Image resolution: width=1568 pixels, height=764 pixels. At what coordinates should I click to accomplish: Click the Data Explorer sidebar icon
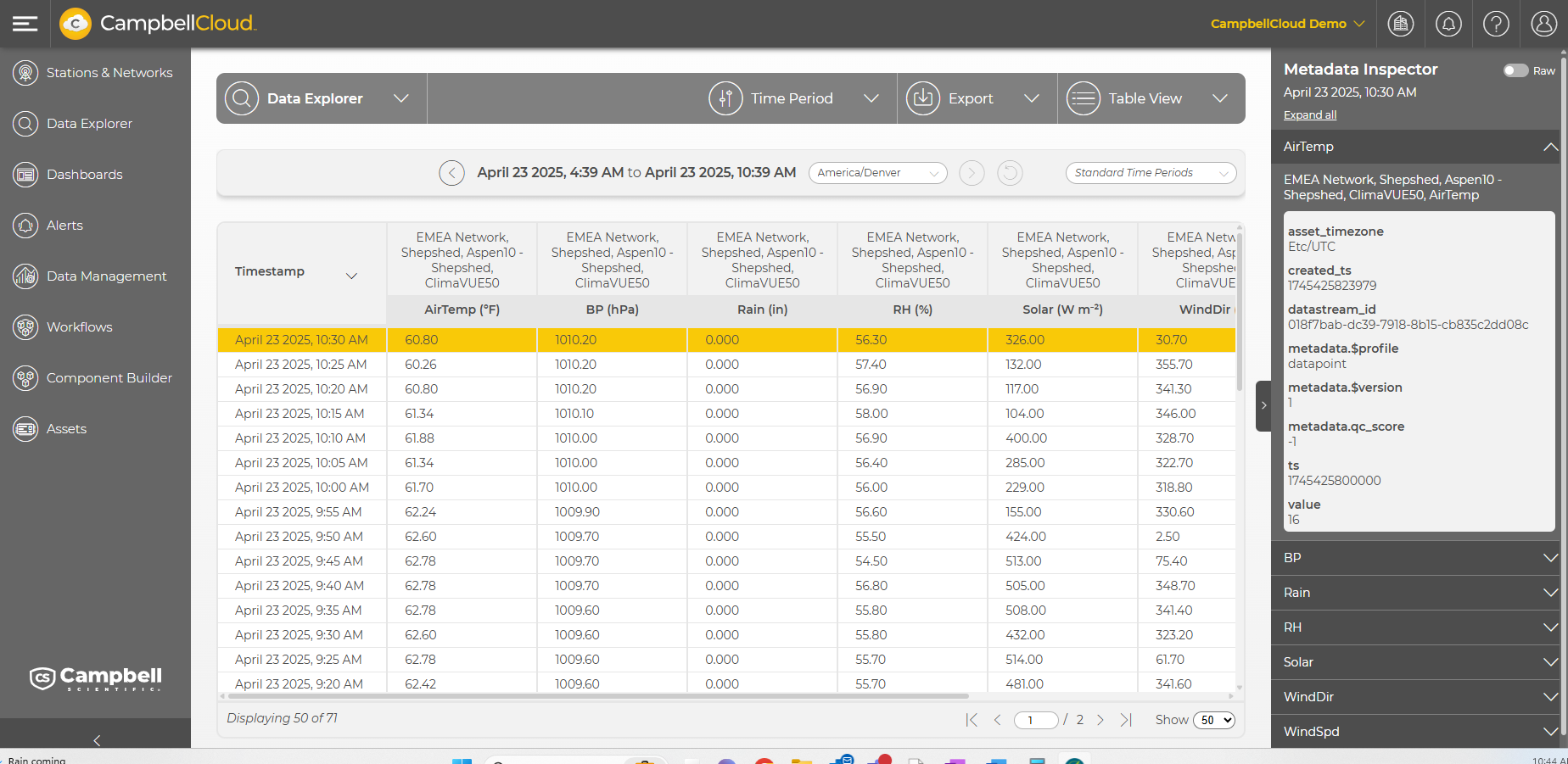pos(25,124)
